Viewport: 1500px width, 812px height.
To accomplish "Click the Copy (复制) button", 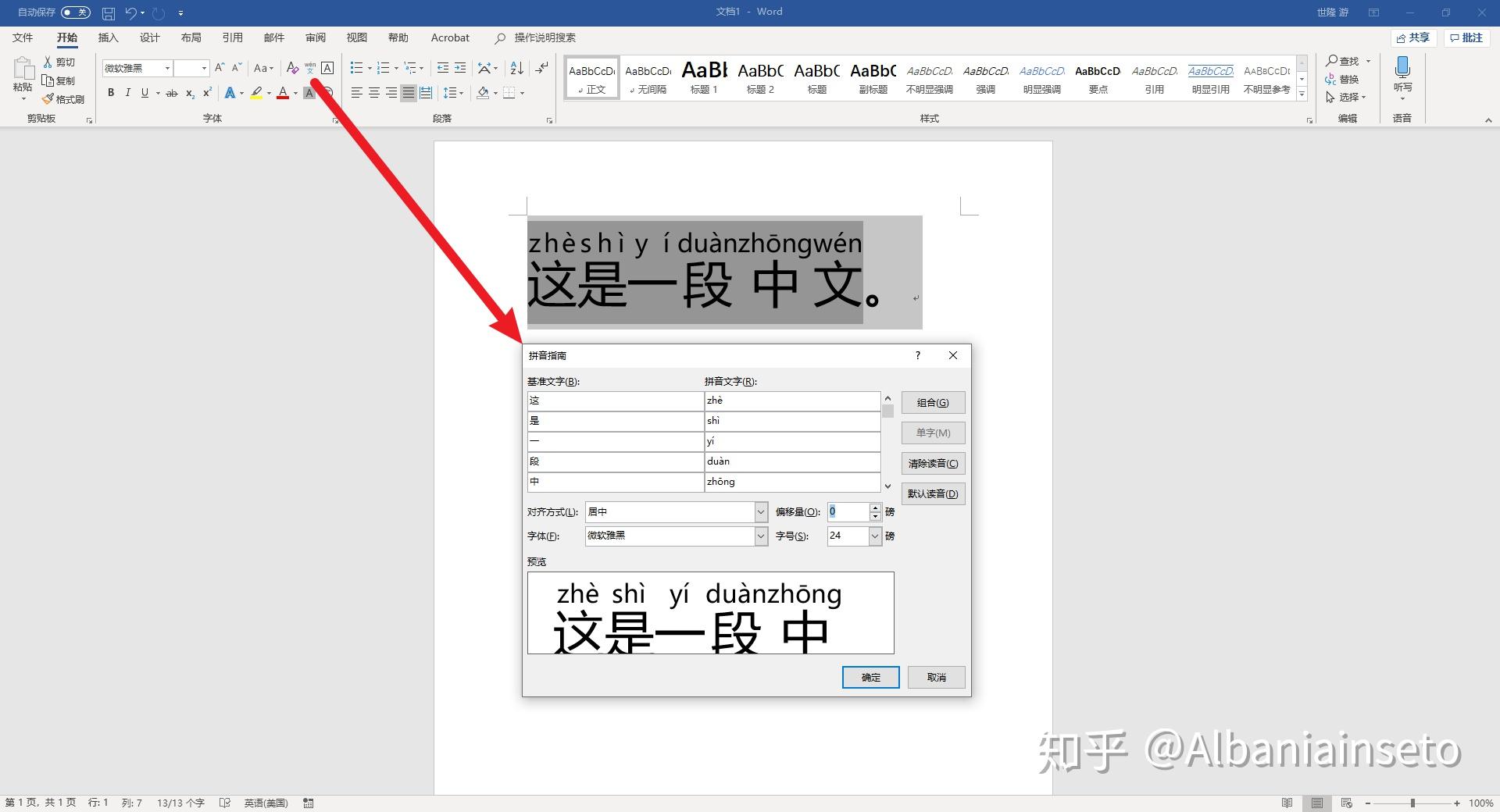I will [59, 80].
